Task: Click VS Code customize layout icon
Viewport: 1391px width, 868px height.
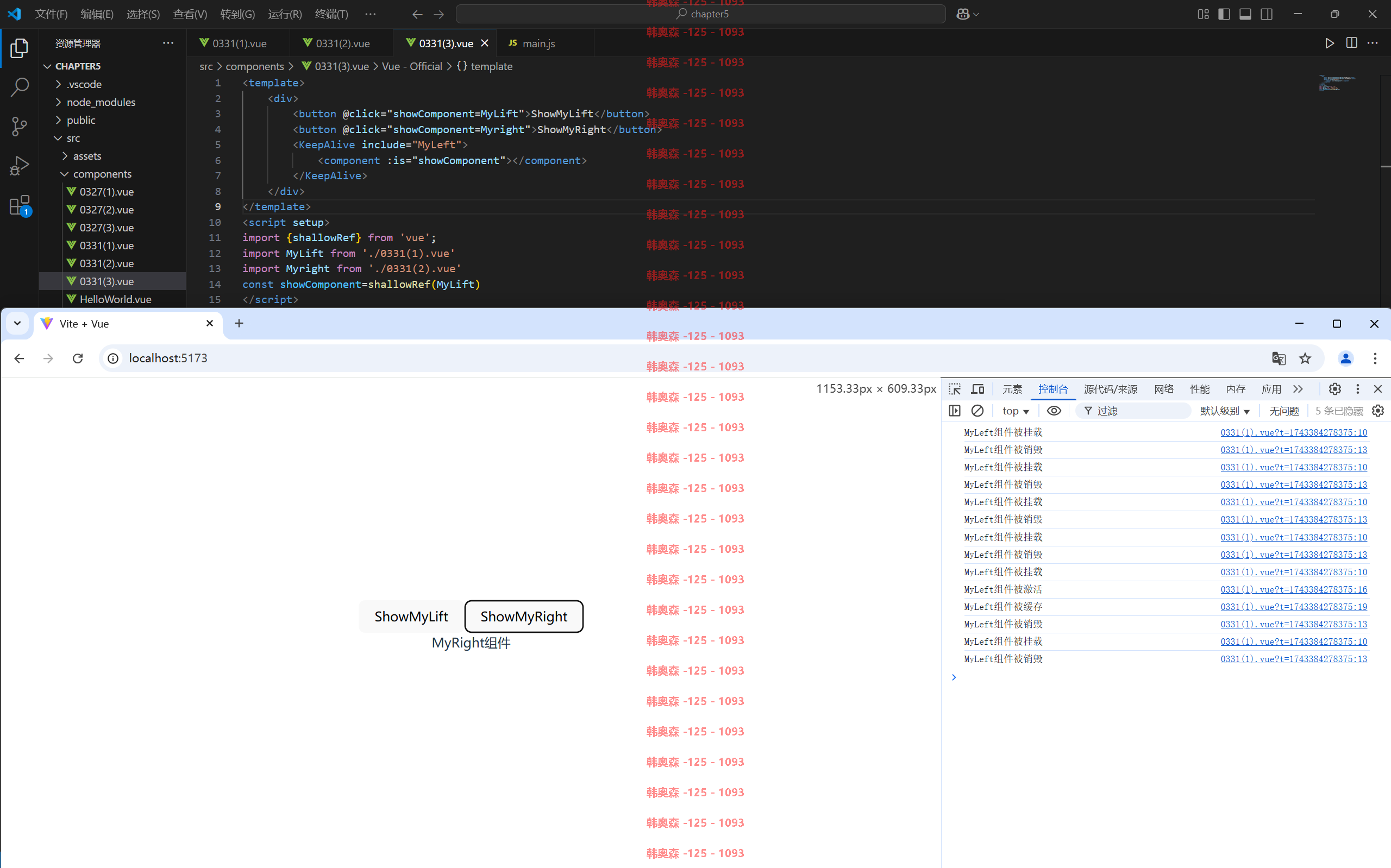Action: (1204, 14)
